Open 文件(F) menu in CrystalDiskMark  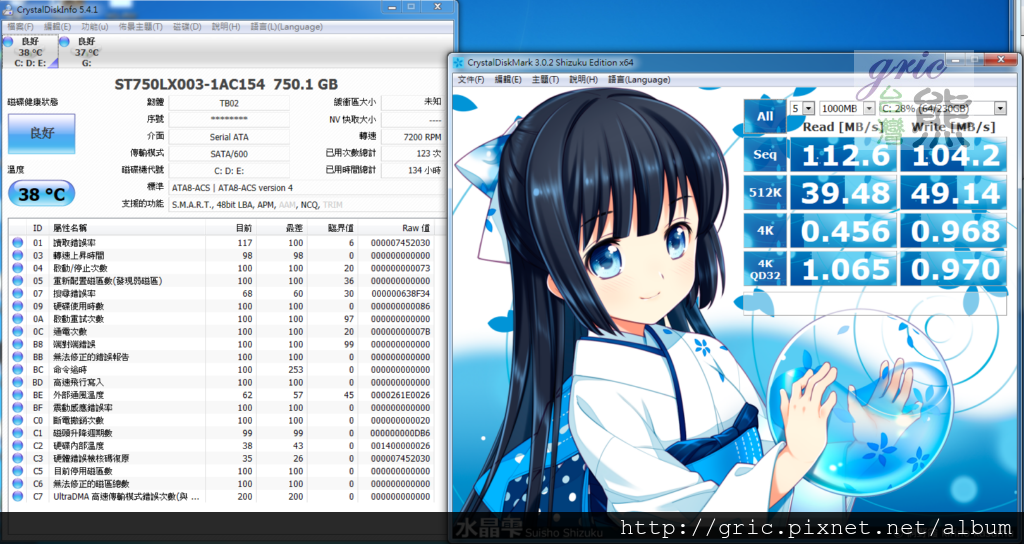[x=471, y=80]
